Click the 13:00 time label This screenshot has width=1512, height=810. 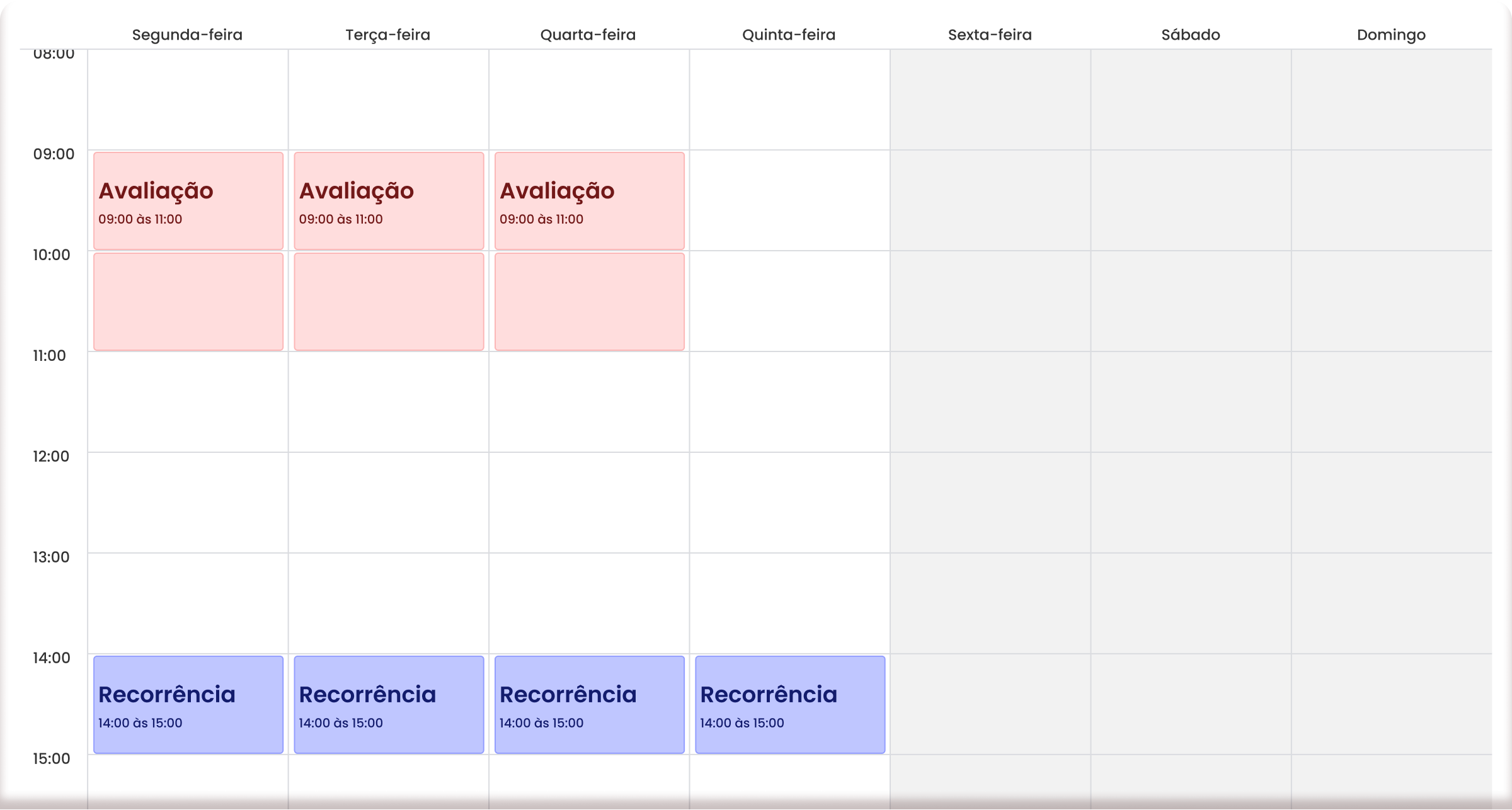pyautogui.click(x=51, y=557)
